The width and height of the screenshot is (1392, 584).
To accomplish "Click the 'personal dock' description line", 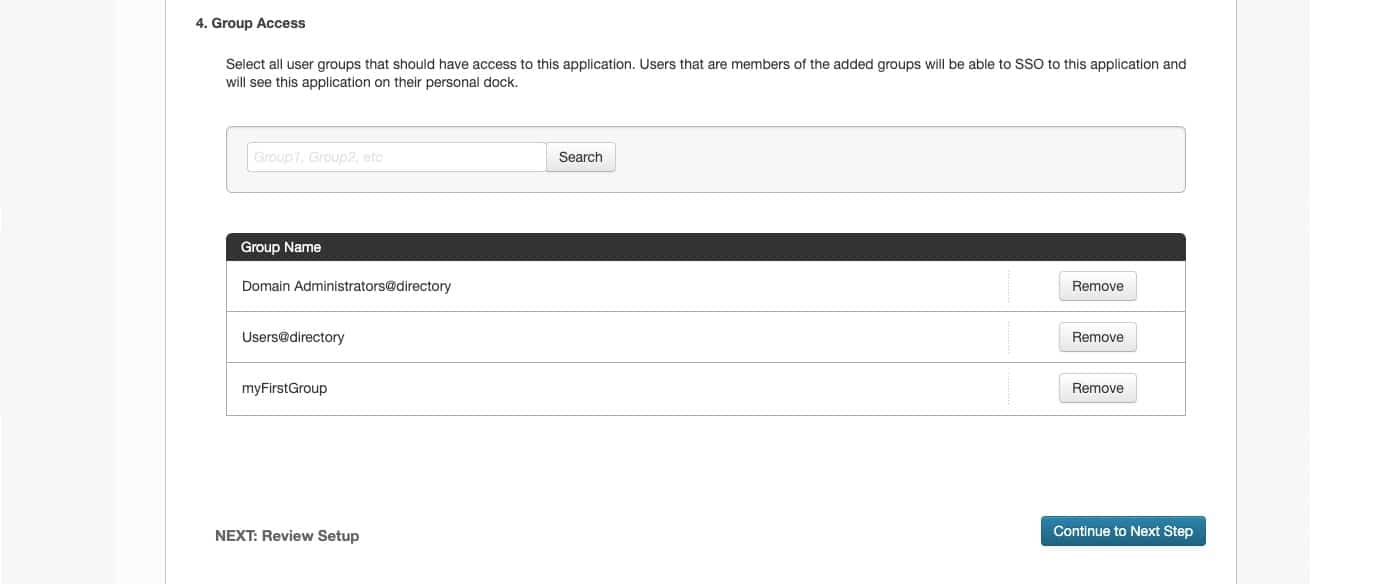I will 372,83.
